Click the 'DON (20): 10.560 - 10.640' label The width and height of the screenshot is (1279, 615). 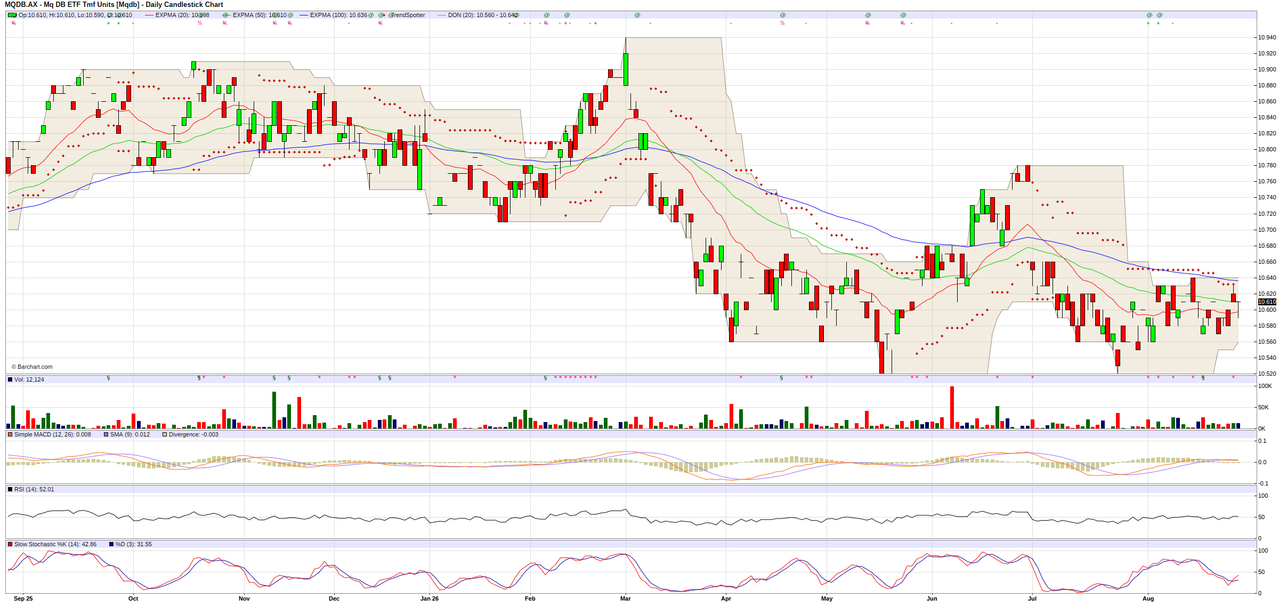(x=483, y=15)
